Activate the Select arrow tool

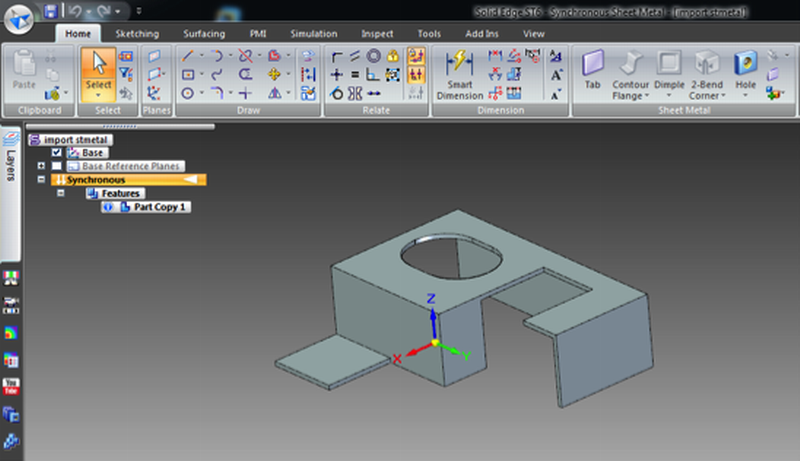click(x=98, y=74)
